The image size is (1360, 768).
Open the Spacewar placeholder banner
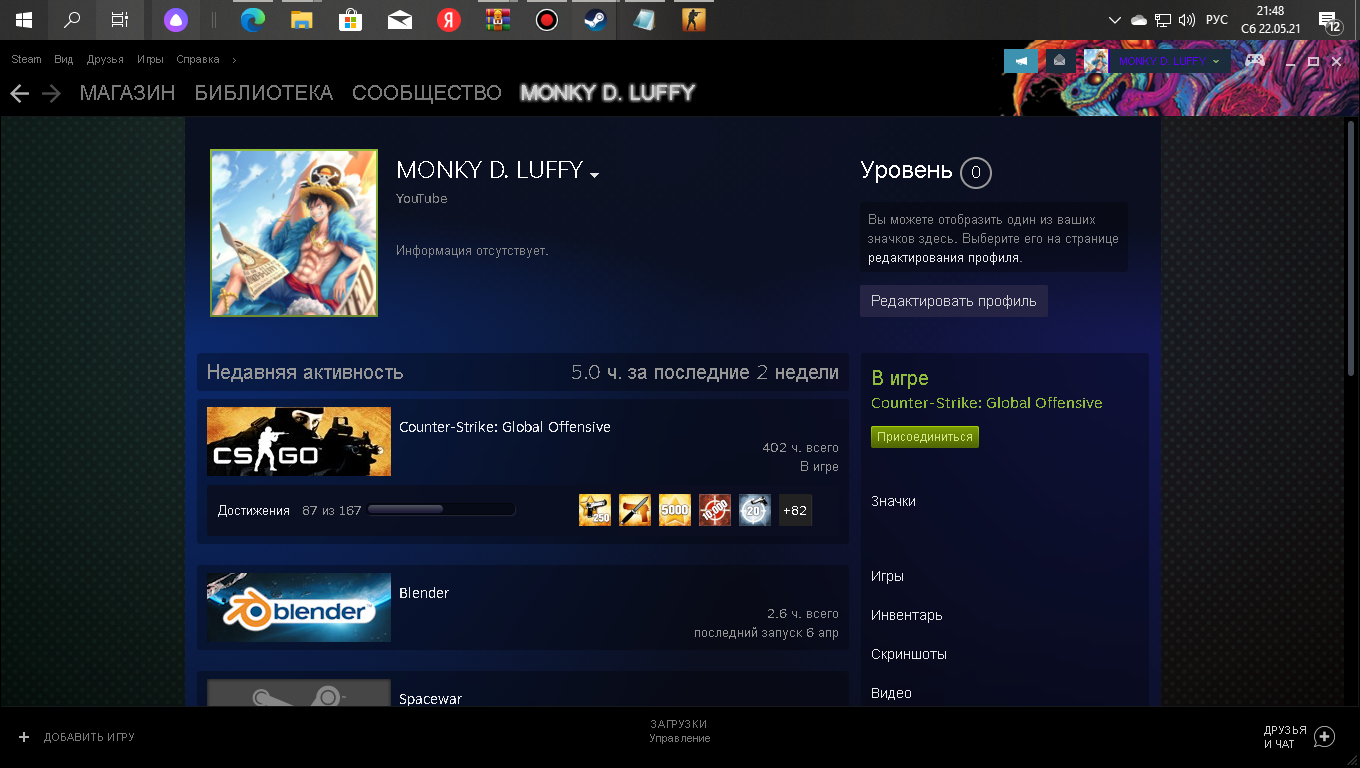pos(299,693)
